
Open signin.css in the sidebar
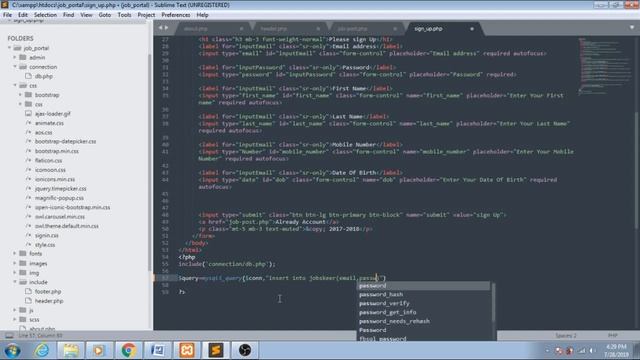click(x=47, y=236)
